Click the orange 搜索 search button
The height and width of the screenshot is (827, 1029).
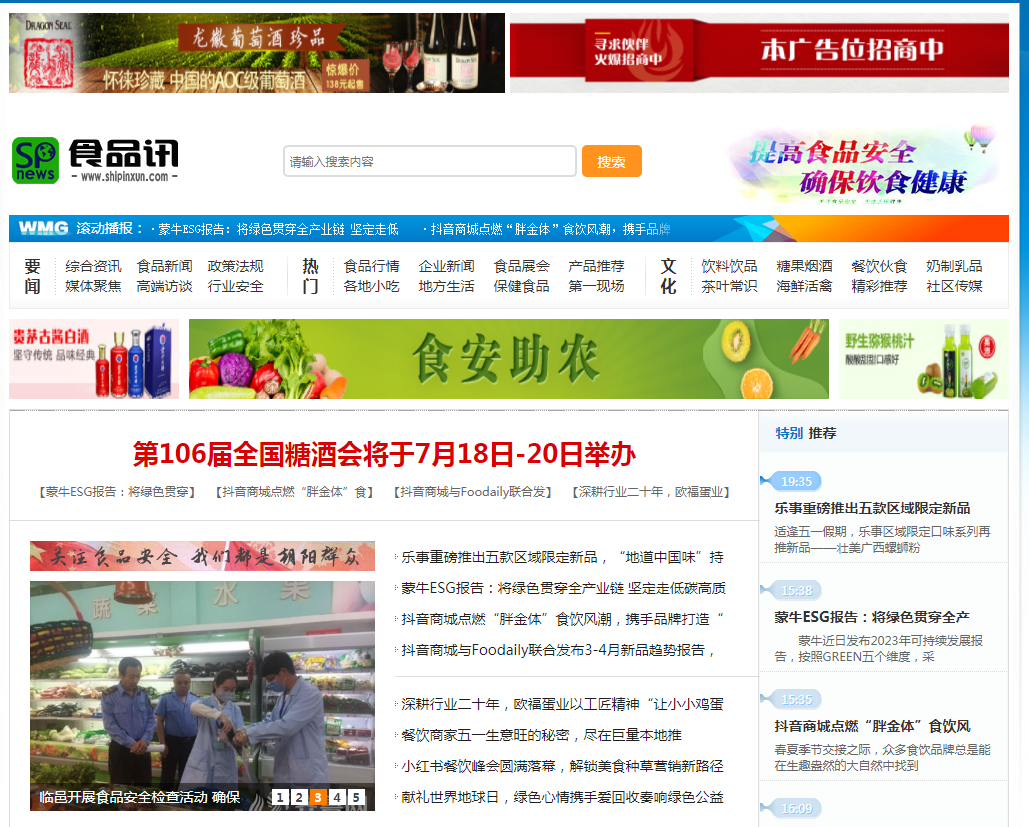point(612,161)
